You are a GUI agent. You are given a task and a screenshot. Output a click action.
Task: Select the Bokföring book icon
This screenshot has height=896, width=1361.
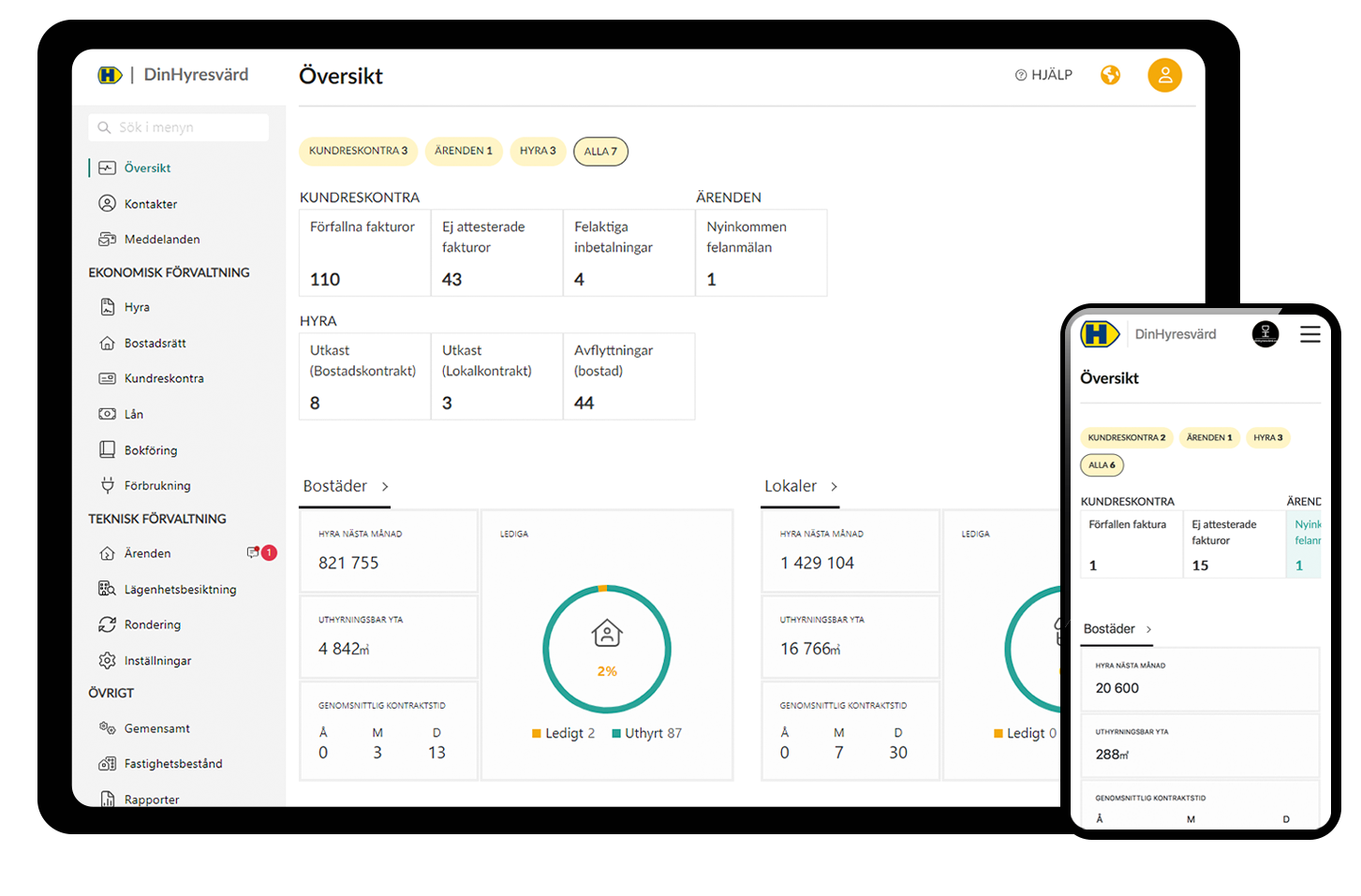[108, 449]
